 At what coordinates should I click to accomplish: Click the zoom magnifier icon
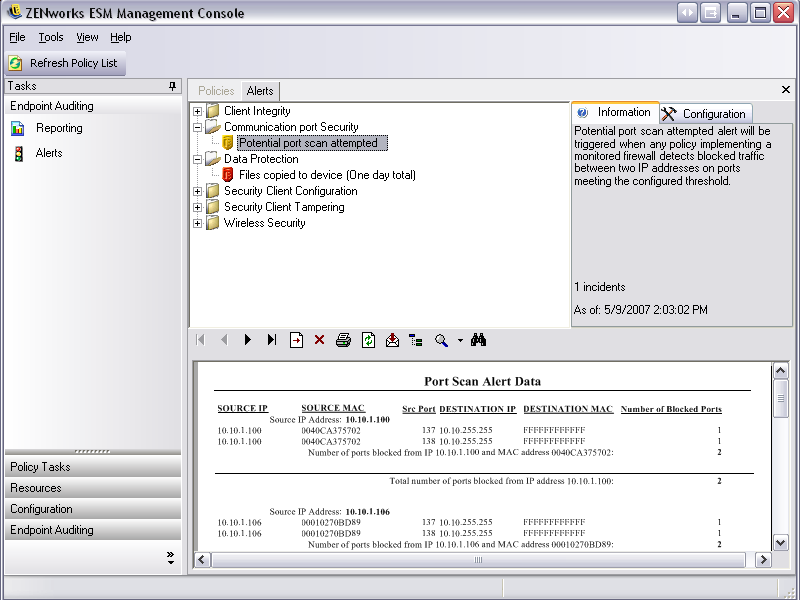coord(441,340)
